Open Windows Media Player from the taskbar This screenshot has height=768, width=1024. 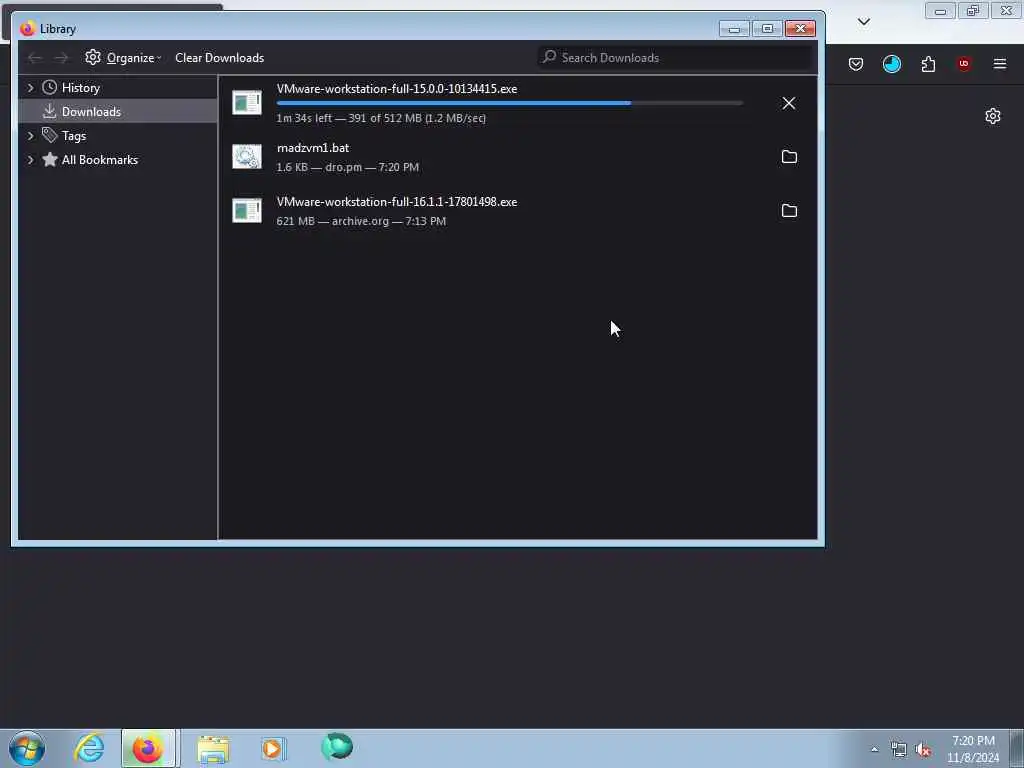pyautogui.click(x=274, y=749)
